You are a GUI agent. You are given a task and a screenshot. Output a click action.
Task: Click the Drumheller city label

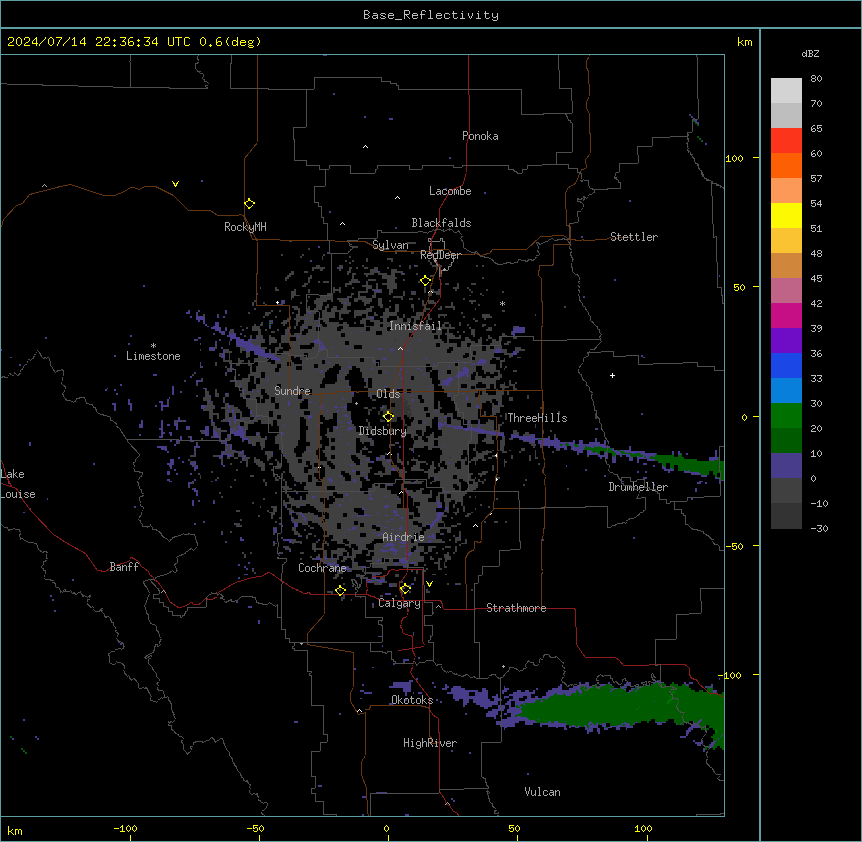638,487
